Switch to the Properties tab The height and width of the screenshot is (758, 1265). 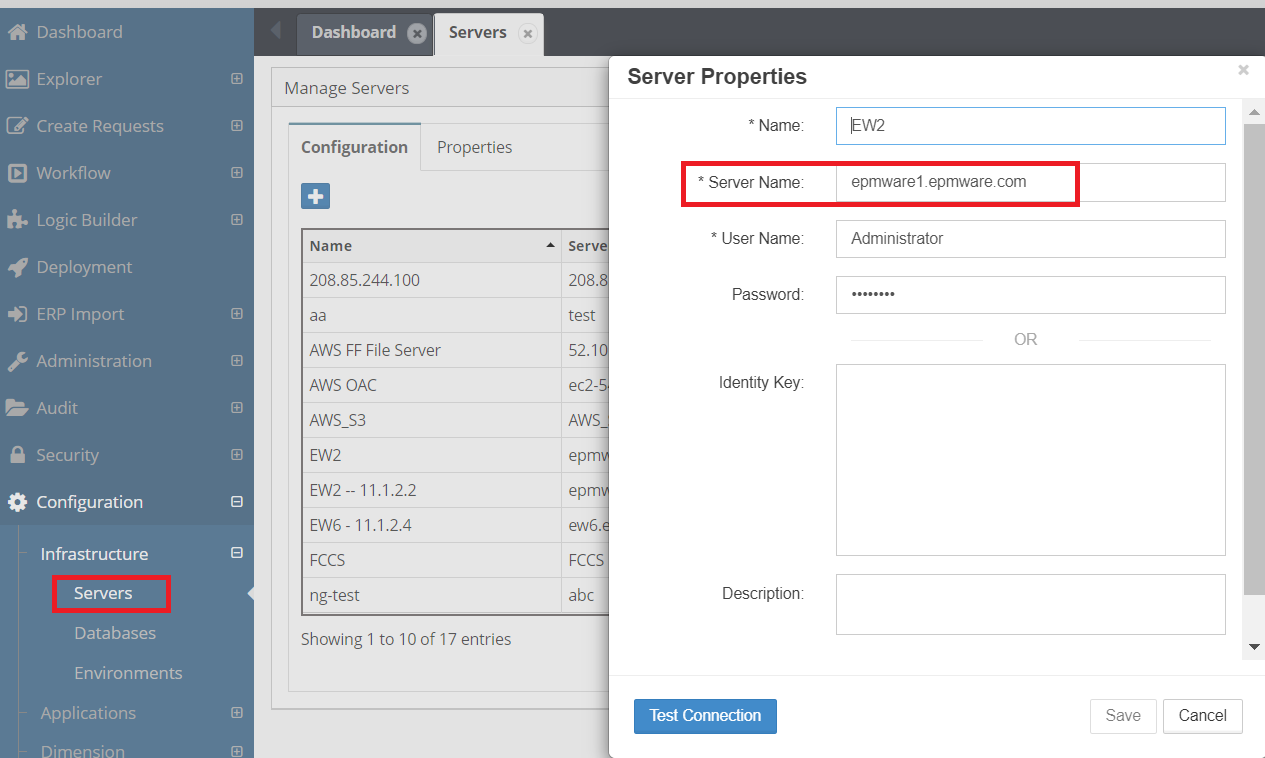pos(474,147)
